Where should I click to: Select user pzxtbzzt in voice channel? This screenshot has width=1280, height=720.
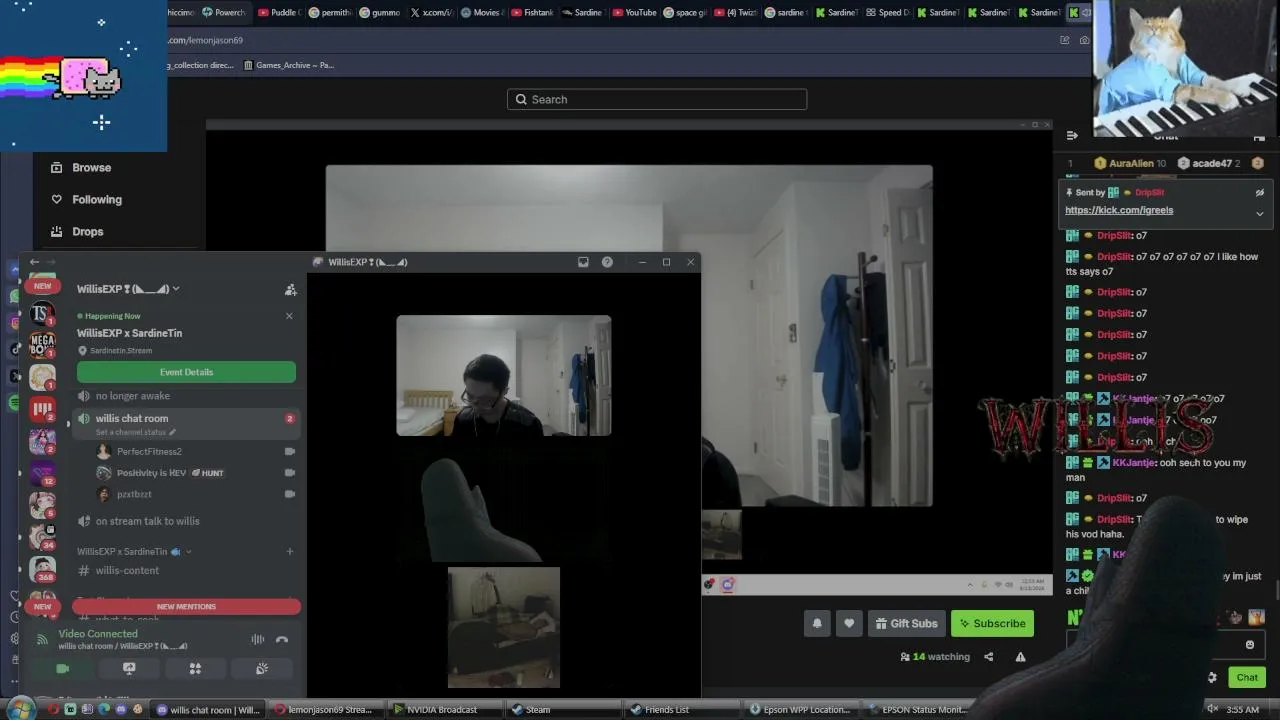(134, 495)
